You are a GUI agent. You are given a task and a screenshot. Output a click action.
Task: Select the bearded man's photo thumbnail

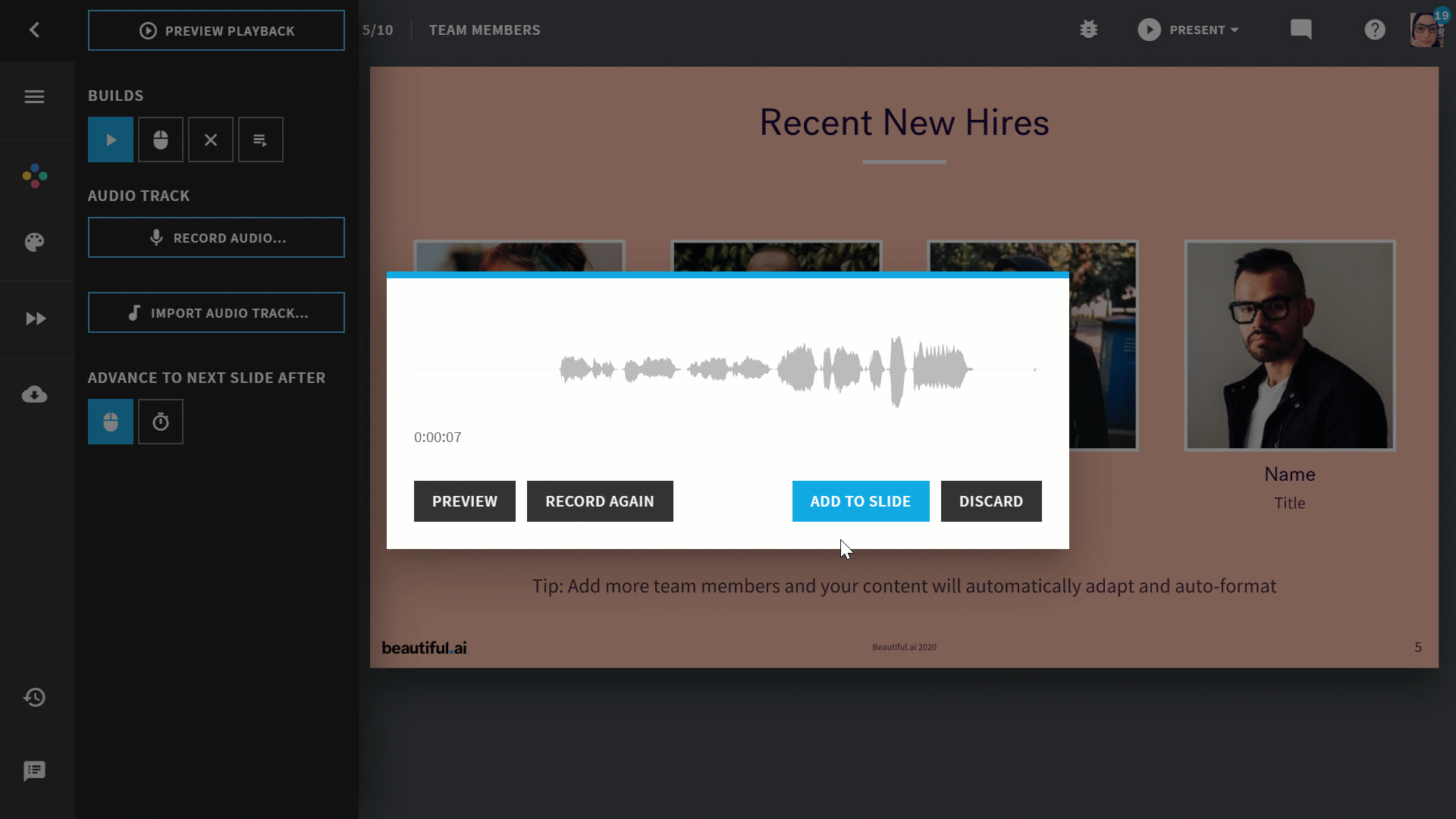pyautogui.click(x=1289, y=346)
